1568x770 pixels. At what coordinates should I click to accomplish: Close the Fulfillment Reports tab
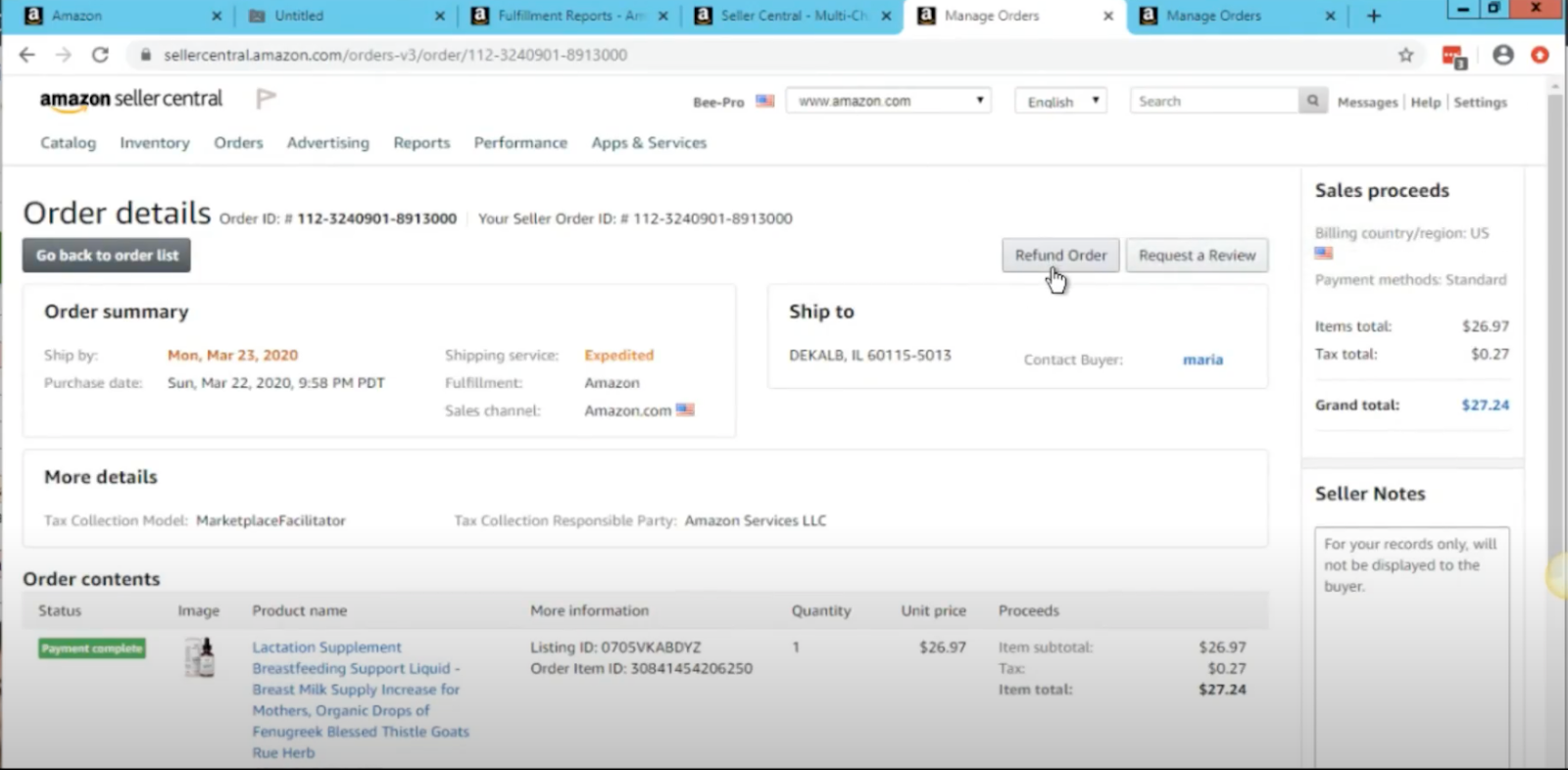[x=663, y=16]
